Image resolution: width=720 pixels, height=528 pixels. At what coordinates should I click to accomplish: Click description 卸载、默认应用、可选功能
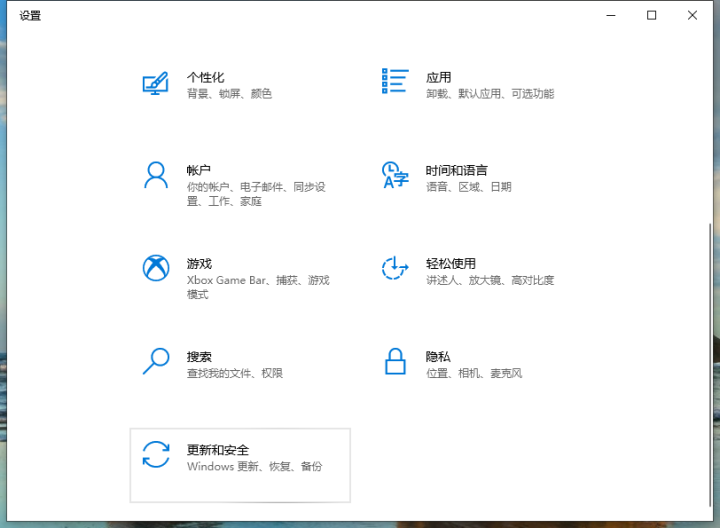click(490, 94)
